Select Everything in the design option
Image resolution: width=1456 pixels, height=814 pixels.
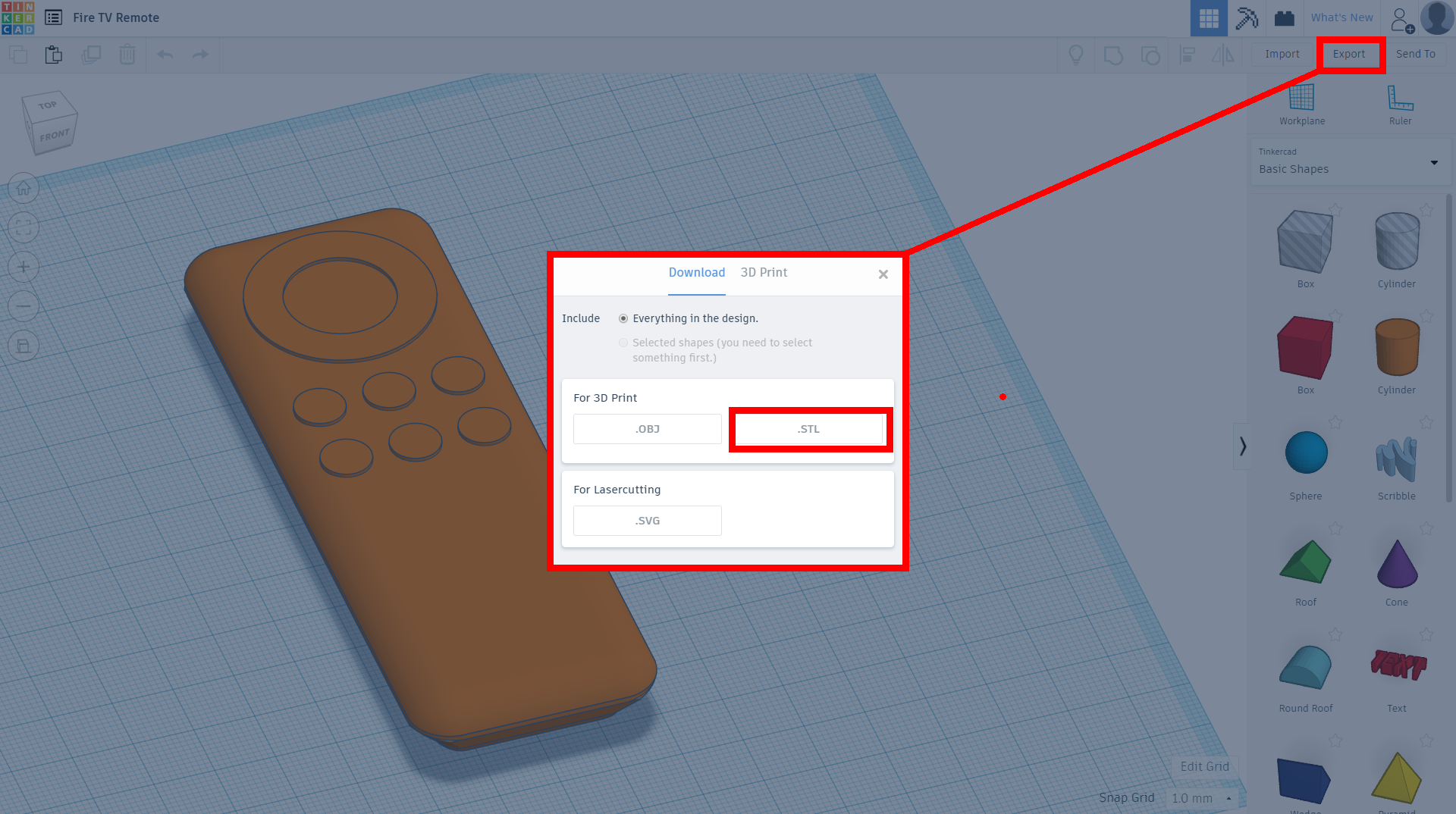pyautogui.click(x=623, y=318)
